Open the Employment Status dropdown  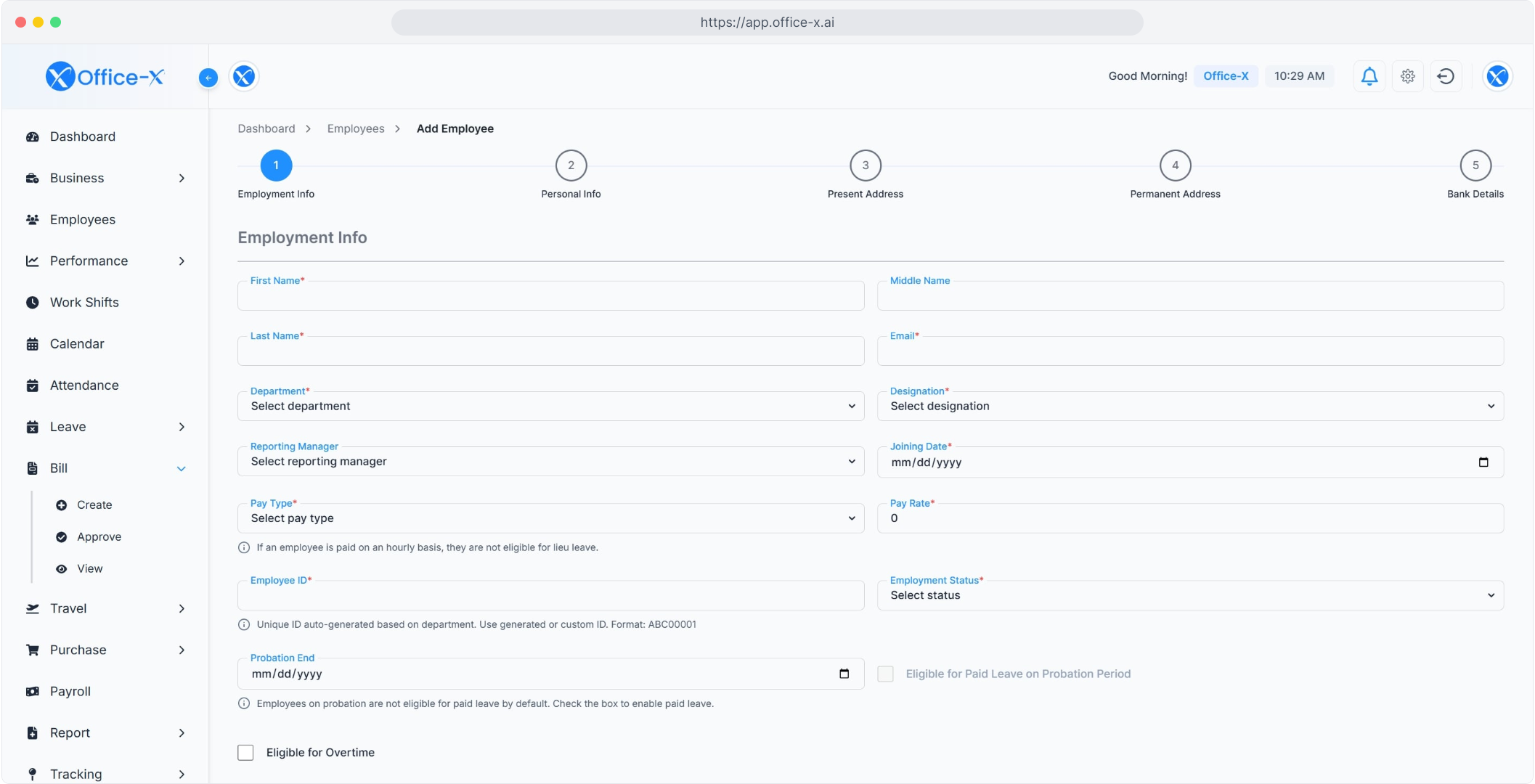pyautogui.click(x=1189, y=595)
